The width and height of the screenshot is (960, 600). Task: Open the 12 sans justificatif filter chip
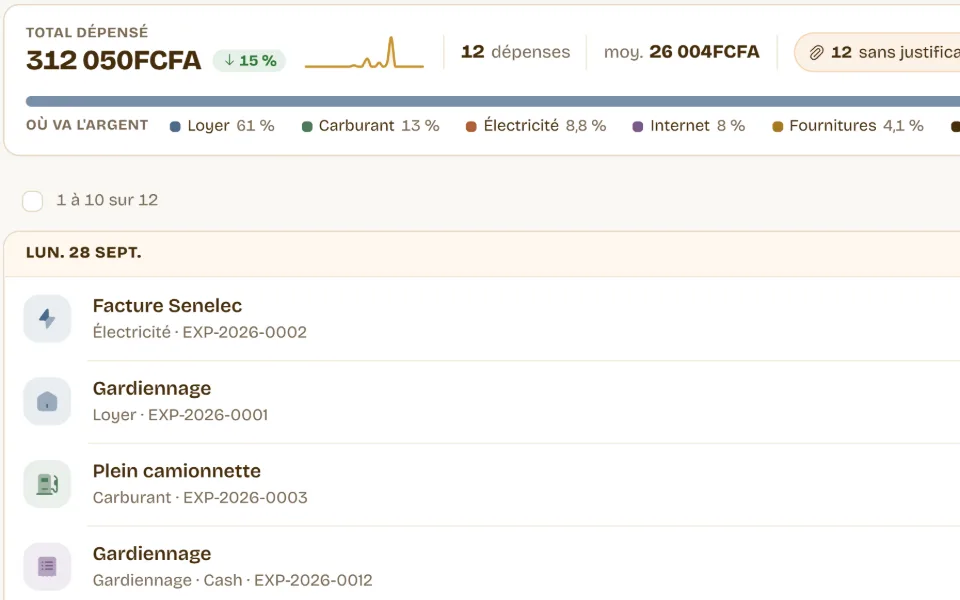pyautogui.click(x=877, y=53)
